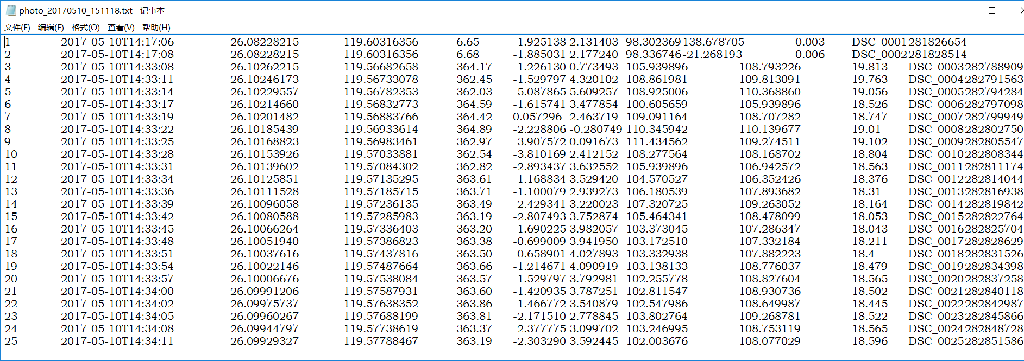Image resolution: width=1024 pixels, height=361 pixels.
Task: Click timestamp 2017-05-10T14:33:45 in row 16
Action: [x=117, y=230]
